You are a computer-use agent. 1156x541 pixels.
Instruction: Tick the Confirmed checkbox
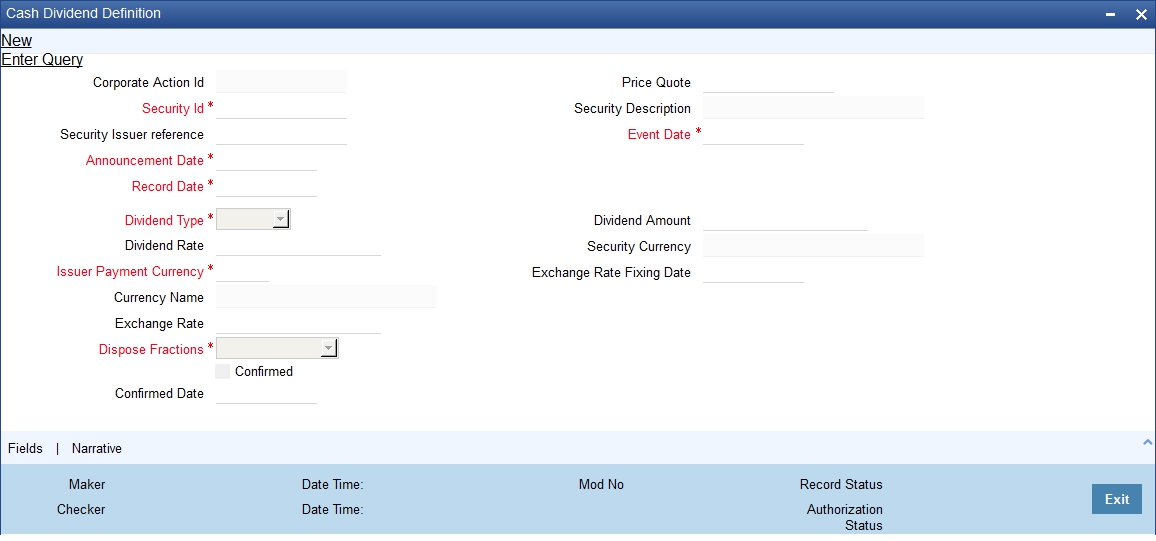point(223,371)
